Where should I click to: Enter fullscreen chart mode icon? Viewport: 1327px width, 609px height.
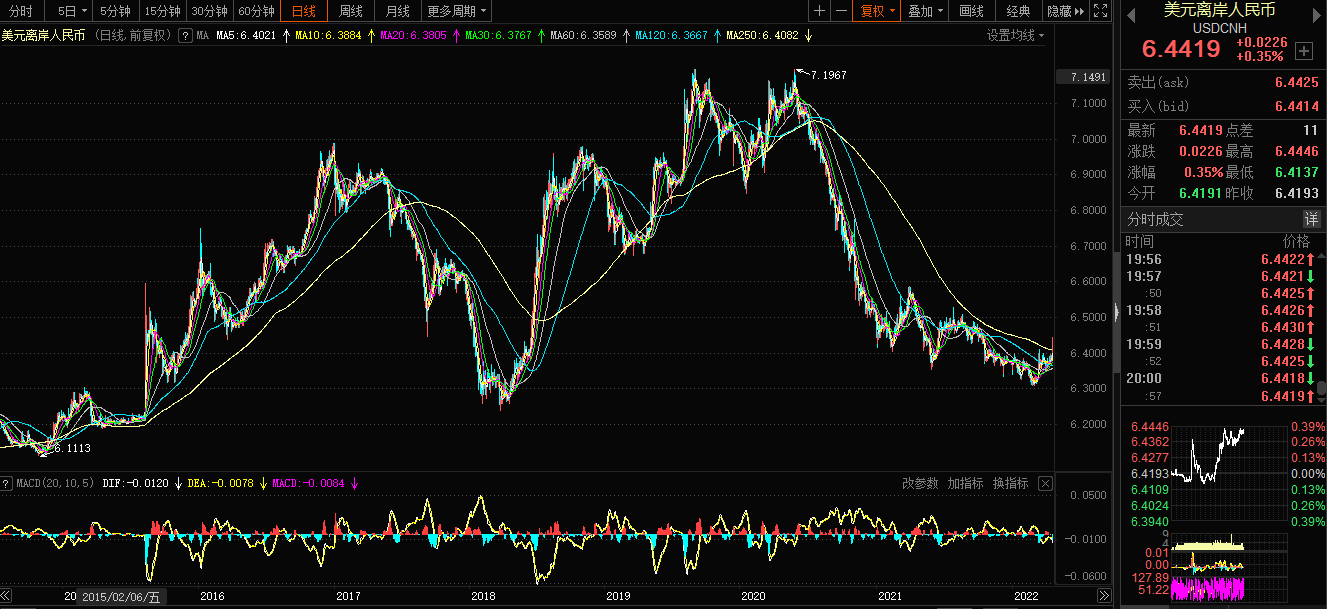(x=1100, y=11)
